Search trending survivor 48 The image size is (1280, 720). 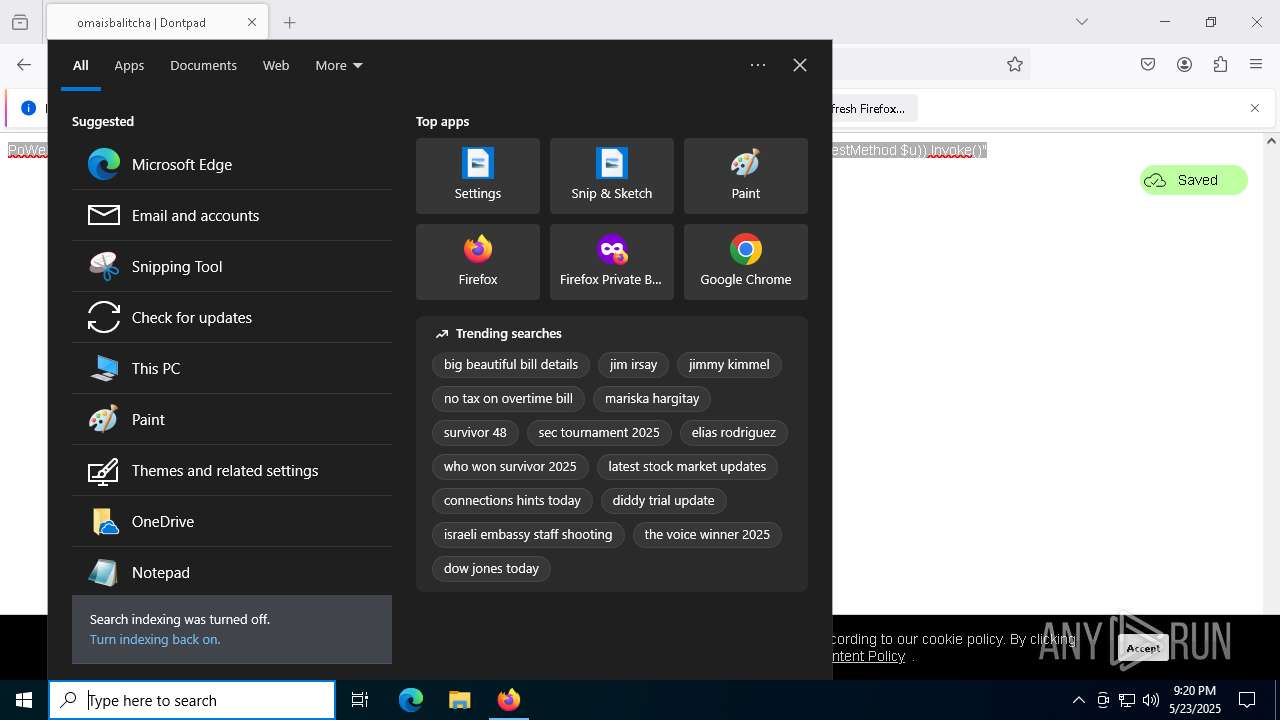[475, 433]
